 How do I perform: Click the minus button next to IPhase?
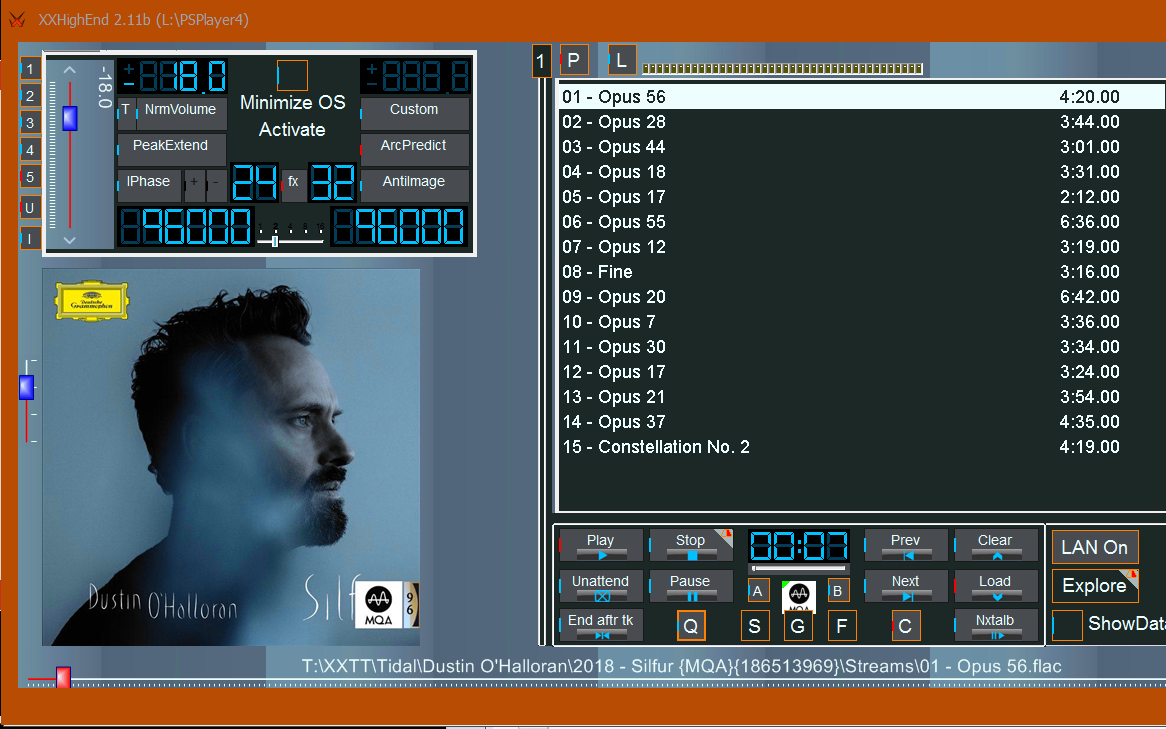click(216, 185)
